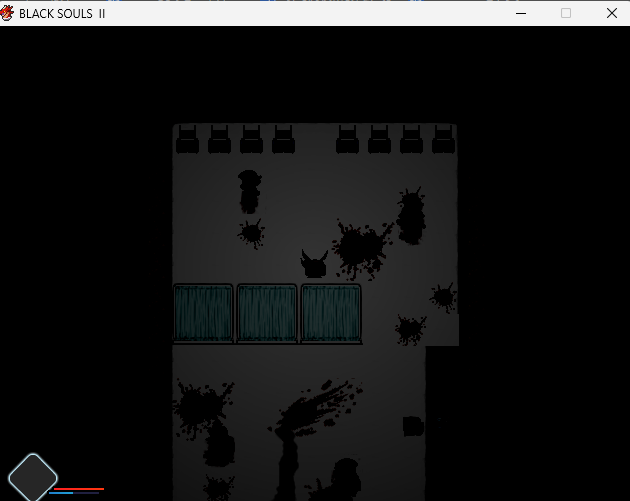Click the horned creature silhouette
630x501 pixels.
coord(314,264)
